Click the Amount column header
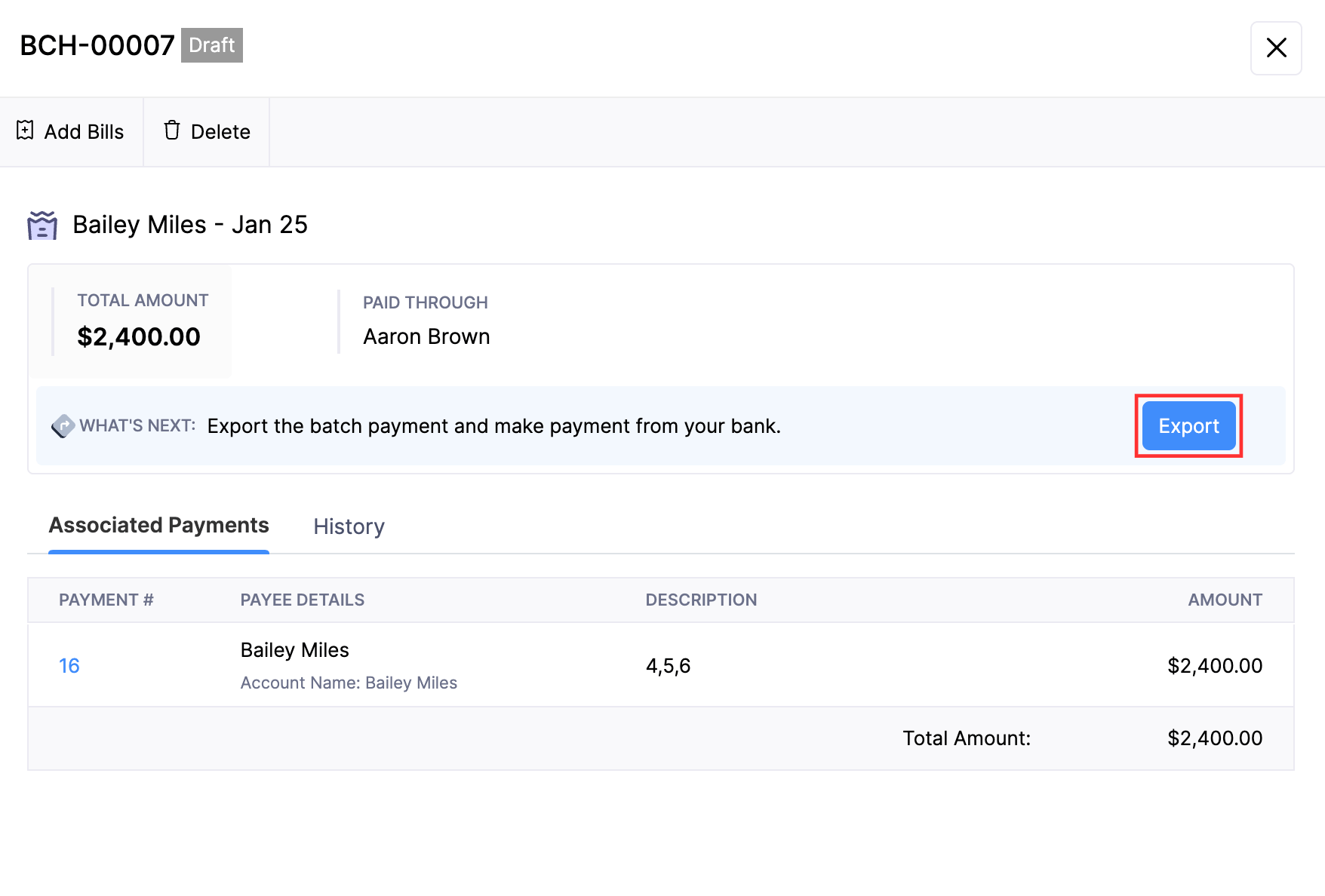Screen dimensions: 1325x896 tap(1225, 600)
